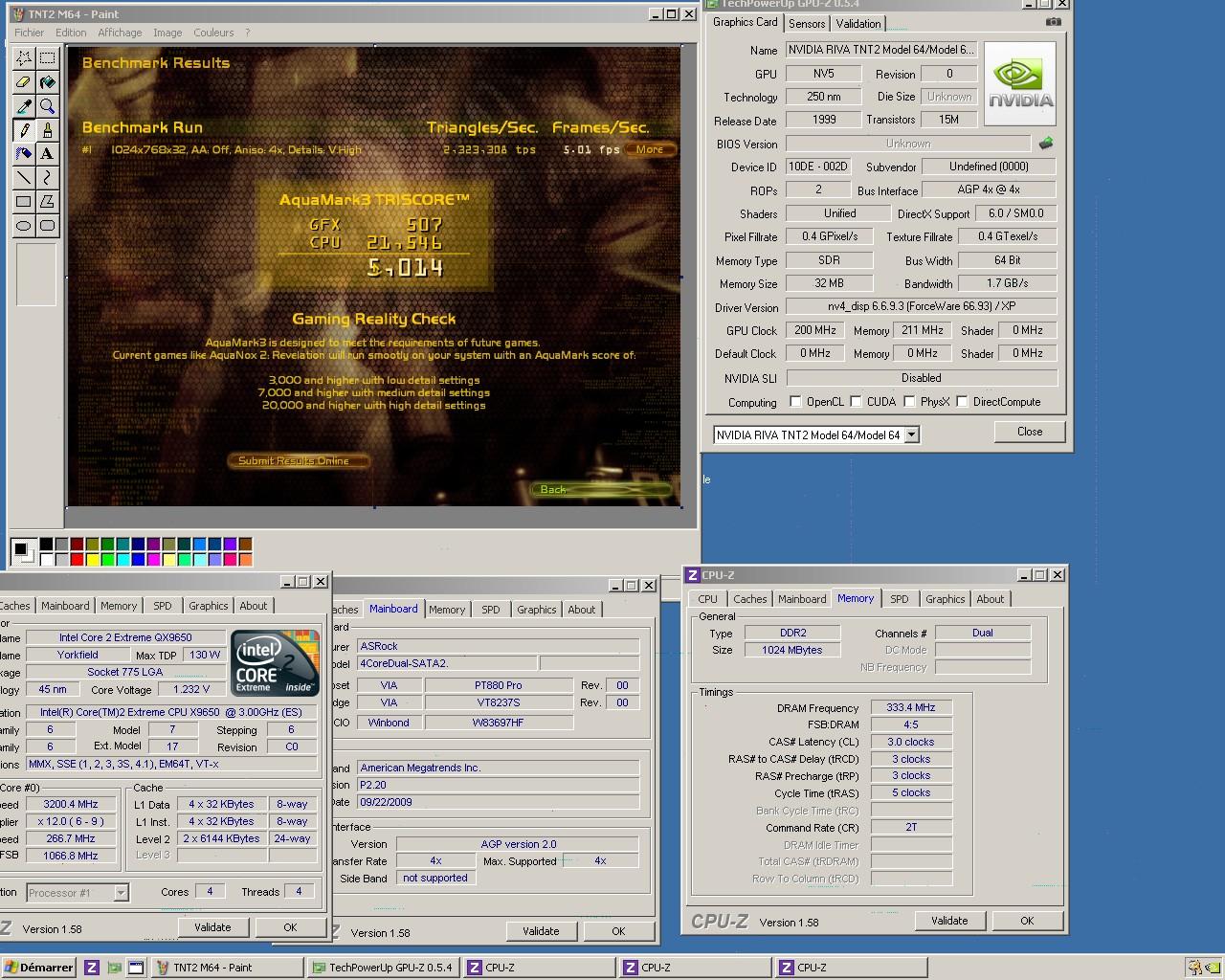
Task: Open the Processor #1 dropdown in CPU-Z
Action: point(121,893)
